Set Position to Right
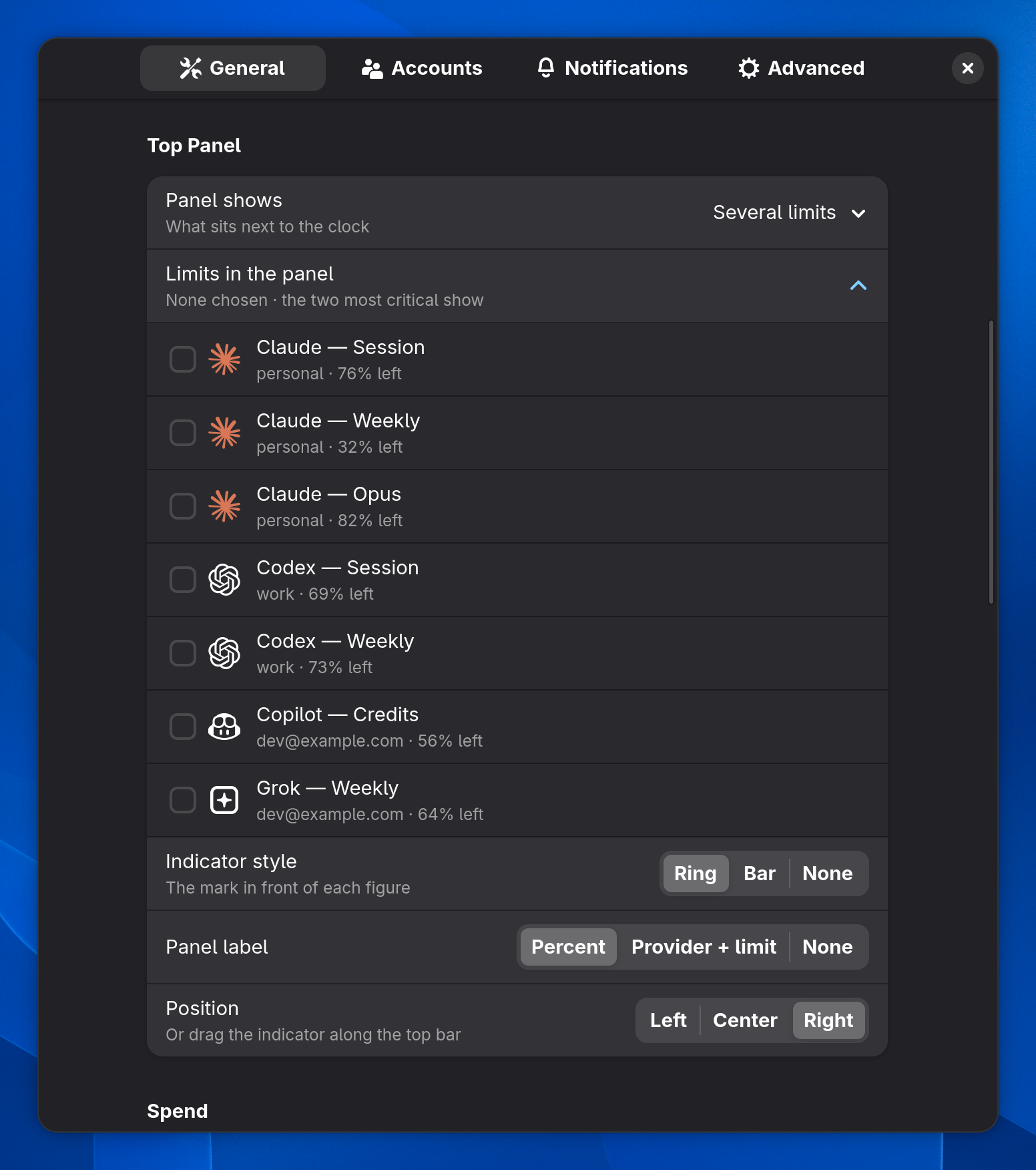Viewport: 1036px width, 1170px height. click(x=828, y=1020)
